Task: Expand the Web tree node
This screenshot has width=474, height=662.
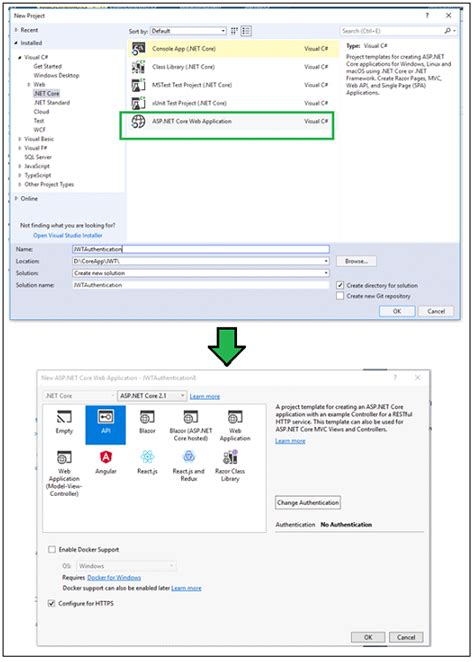Action: coord(29,84)
